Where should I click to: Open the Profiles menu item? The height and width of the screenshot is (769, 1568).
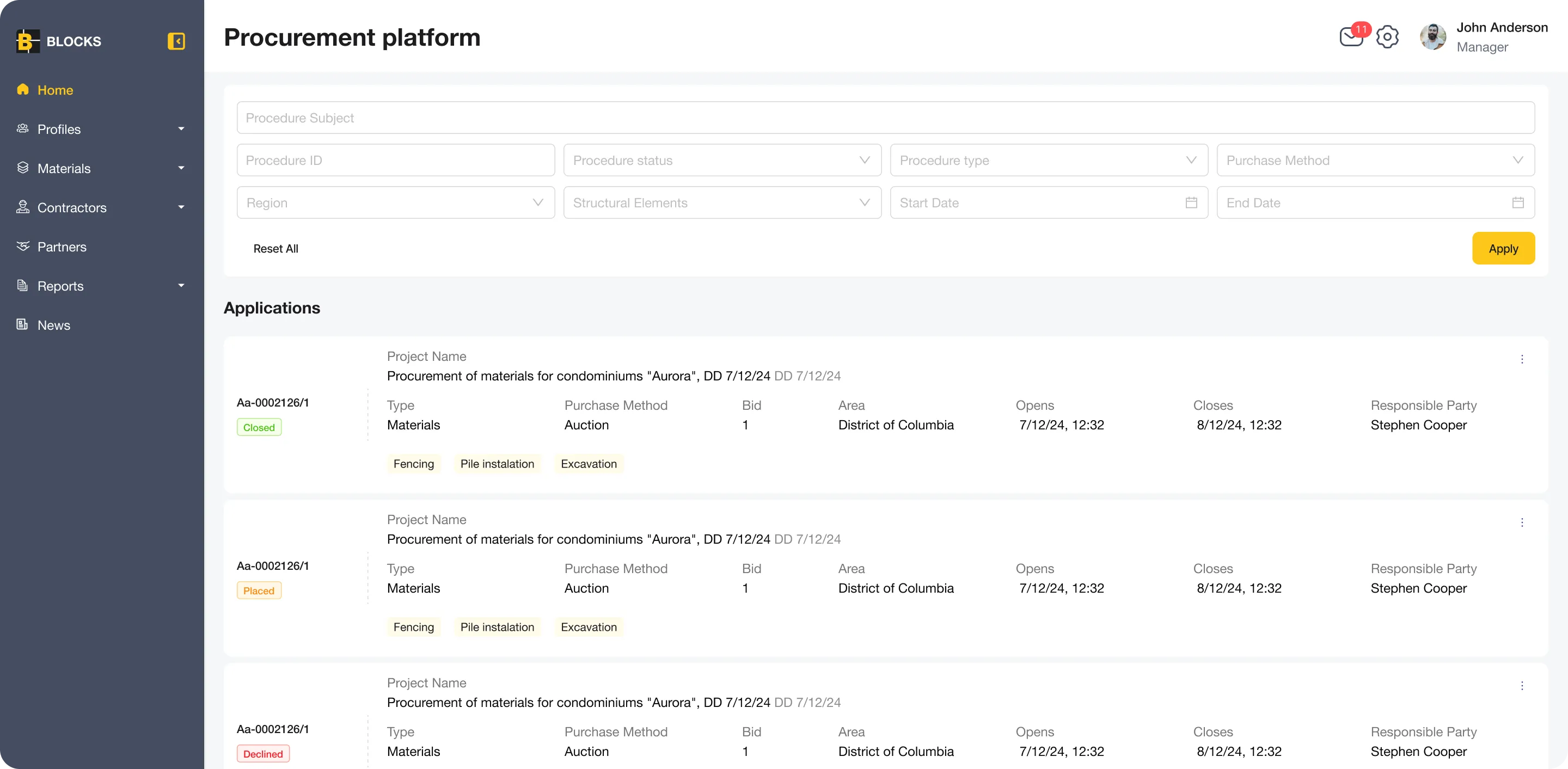click(58, 129)
